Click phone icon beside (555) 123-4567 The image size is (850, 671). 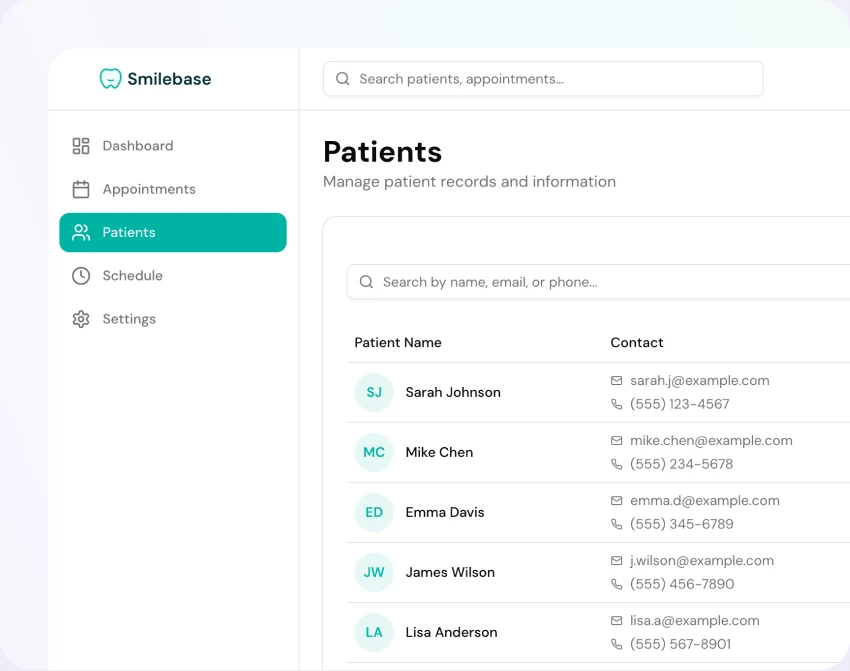tap(616, 404)
